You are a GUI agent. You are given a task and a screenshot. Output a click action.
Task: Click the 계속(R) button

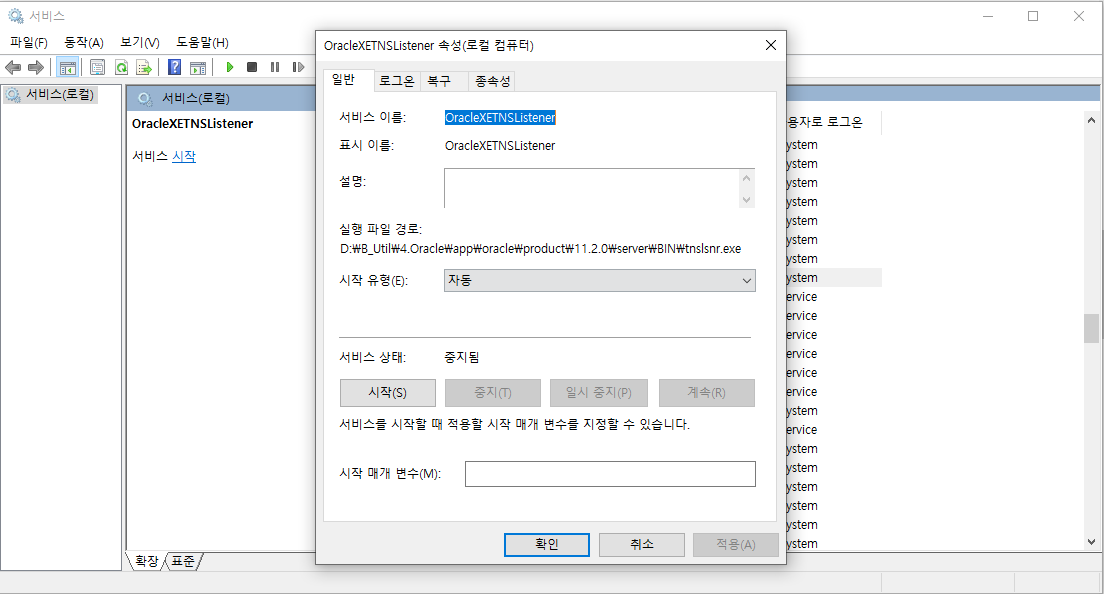point(707,393)
